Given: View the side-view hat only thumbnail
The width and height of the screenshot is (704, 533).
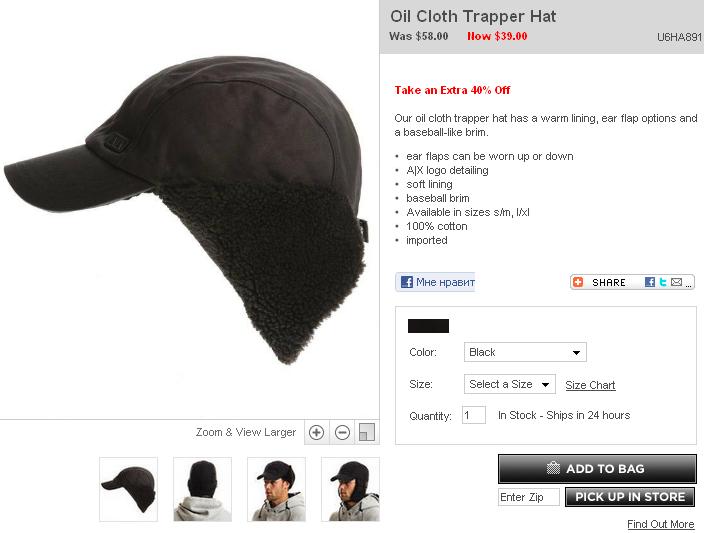Looking at the screenshot, I should tap(128, 489).
